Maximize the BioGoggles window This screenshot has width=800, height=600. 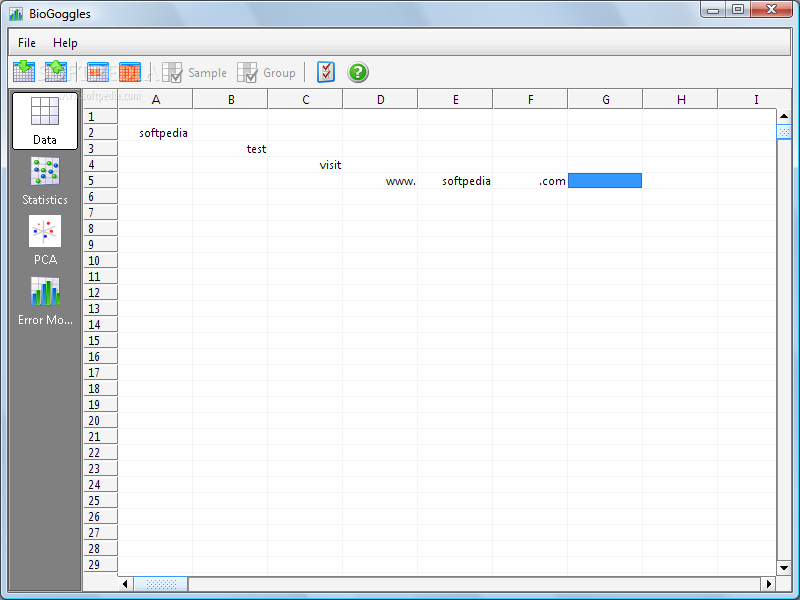pos(738,10)
